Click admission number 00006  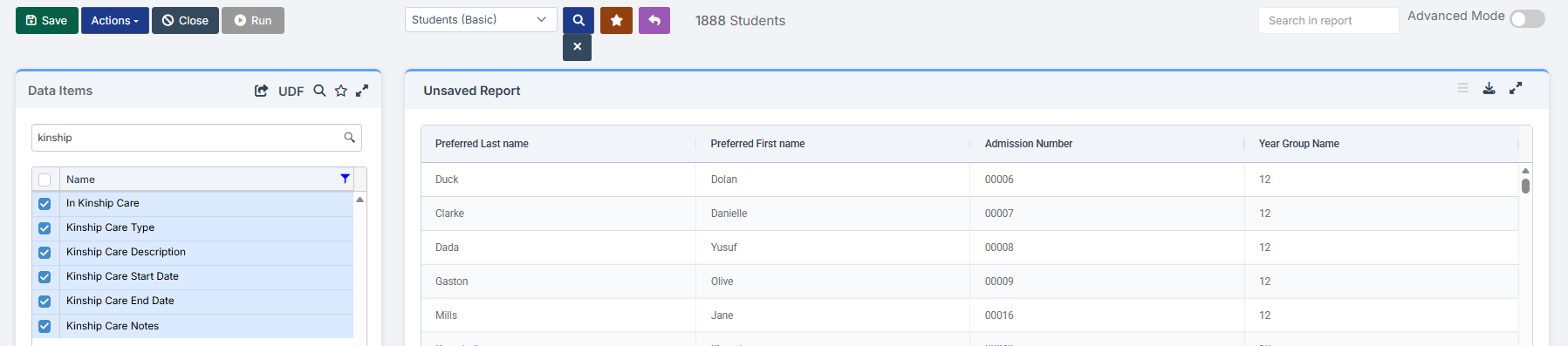[x=999, y=180]
